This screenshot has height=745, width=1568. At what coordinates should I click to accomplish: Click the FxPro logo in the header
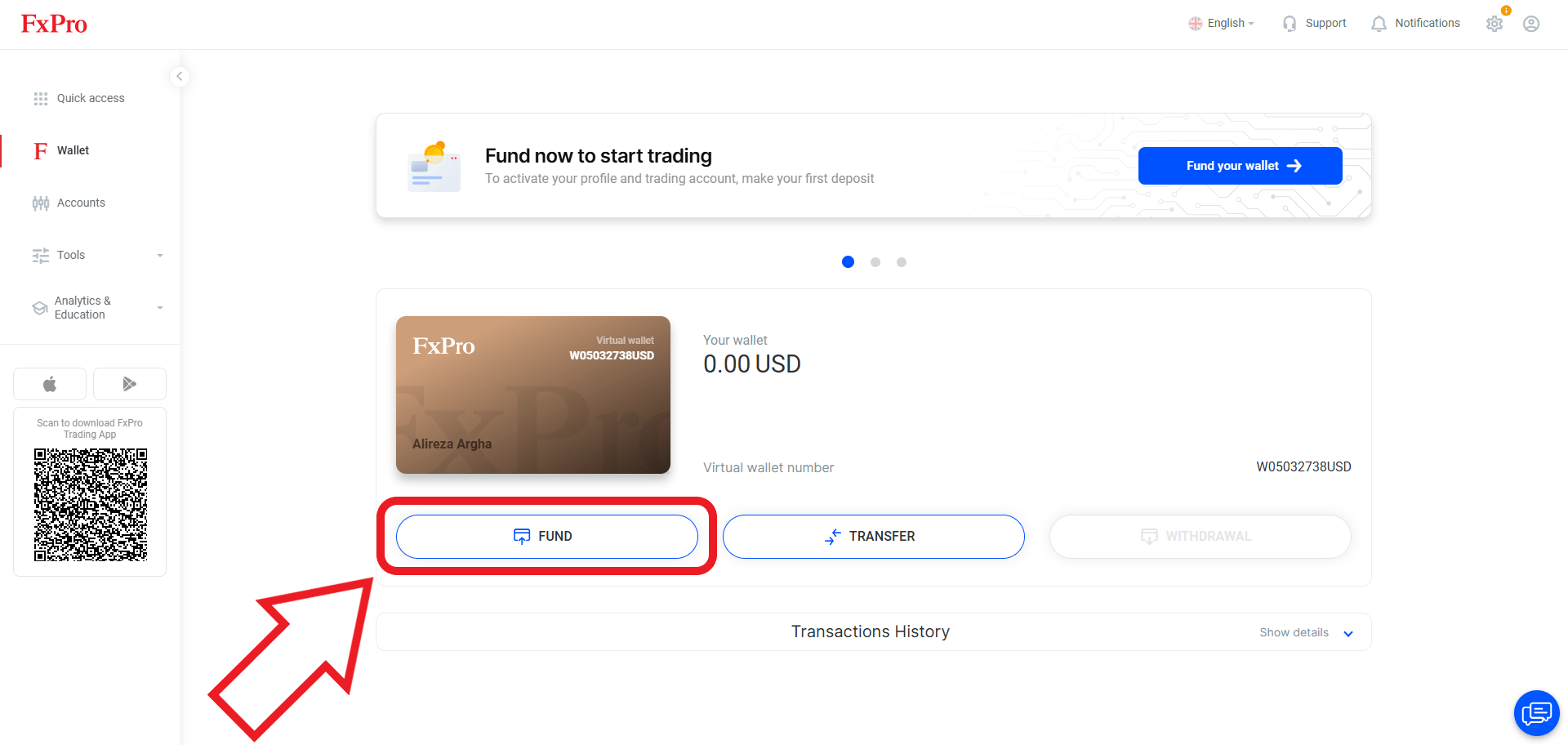pyautogui.click(x=54, y=24)
